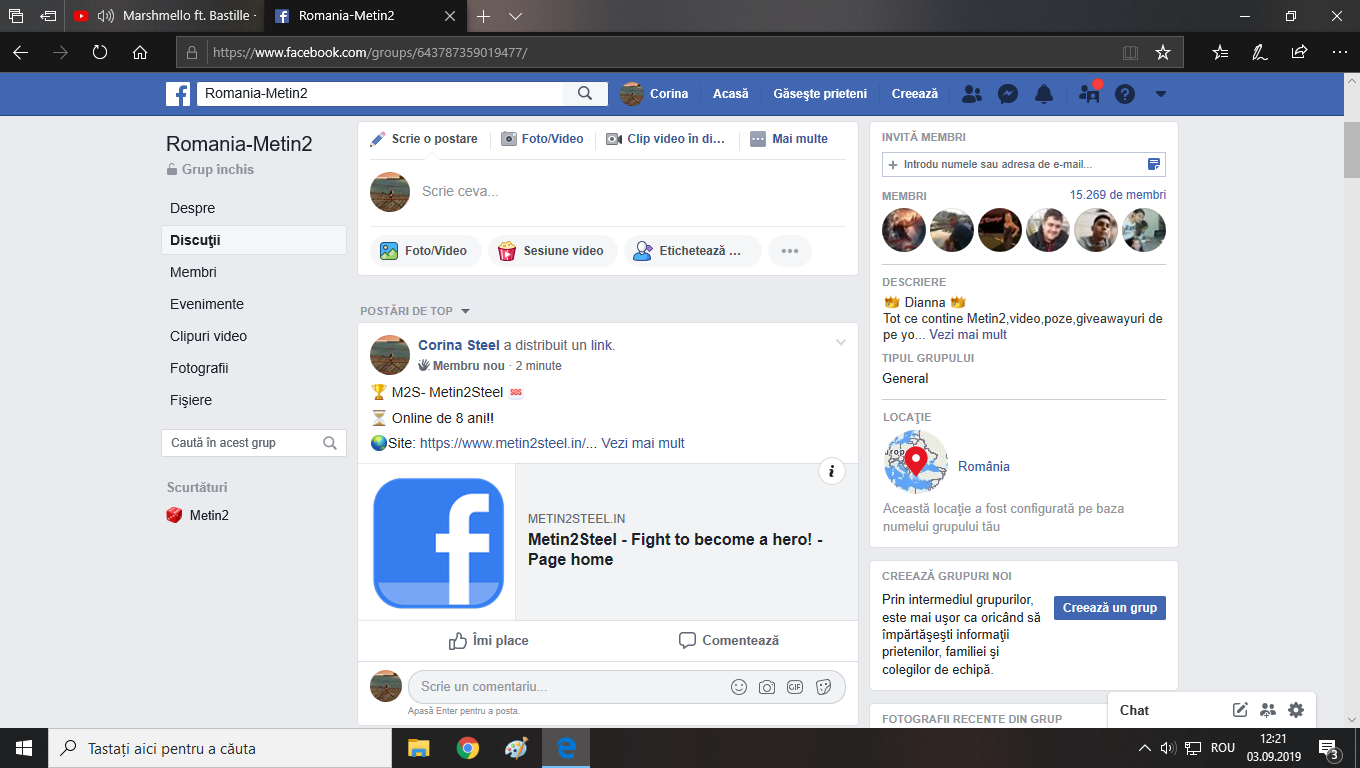
Task: Click the Edge reload button
Action: (100, 52)
